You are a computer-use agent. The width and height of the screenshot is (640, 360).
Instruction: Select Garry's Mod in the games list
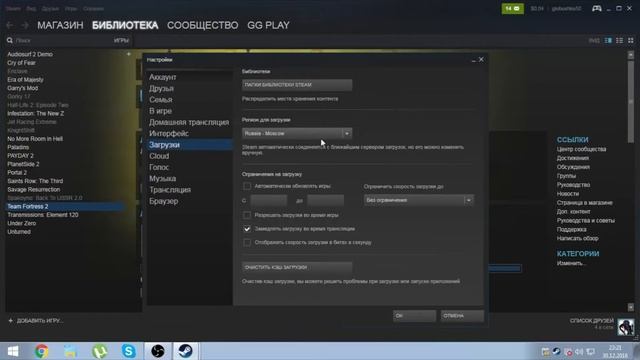pos(22,88)
